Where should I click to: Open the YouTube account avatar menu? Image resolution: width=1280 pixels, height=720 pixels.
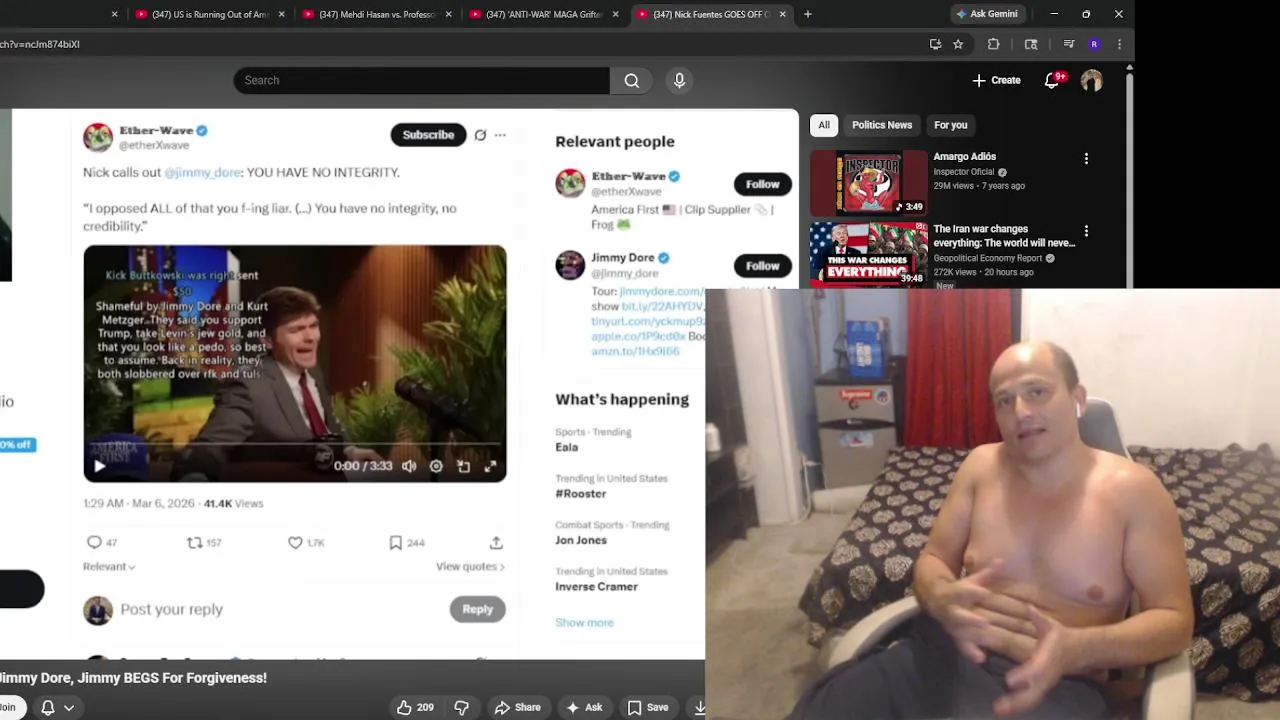pos(1091,81)
